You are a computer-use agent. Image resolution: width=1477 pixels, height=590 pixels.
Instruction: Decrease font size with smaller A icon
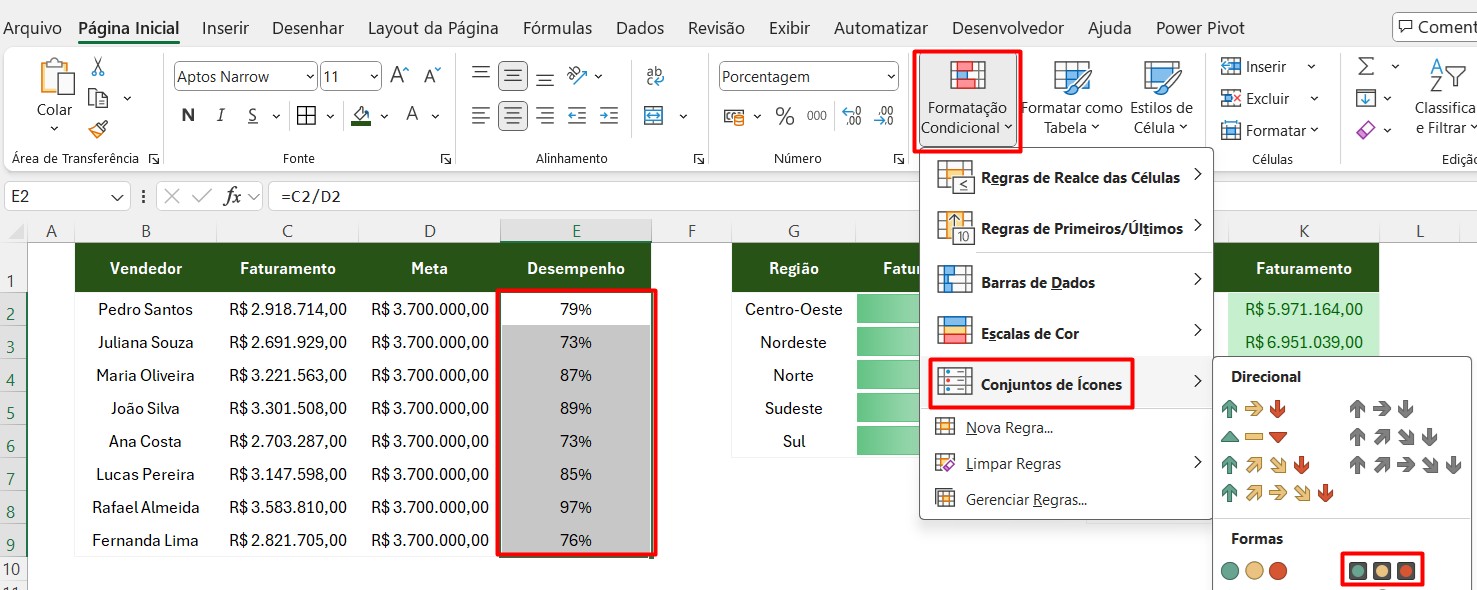click(432, 76)
